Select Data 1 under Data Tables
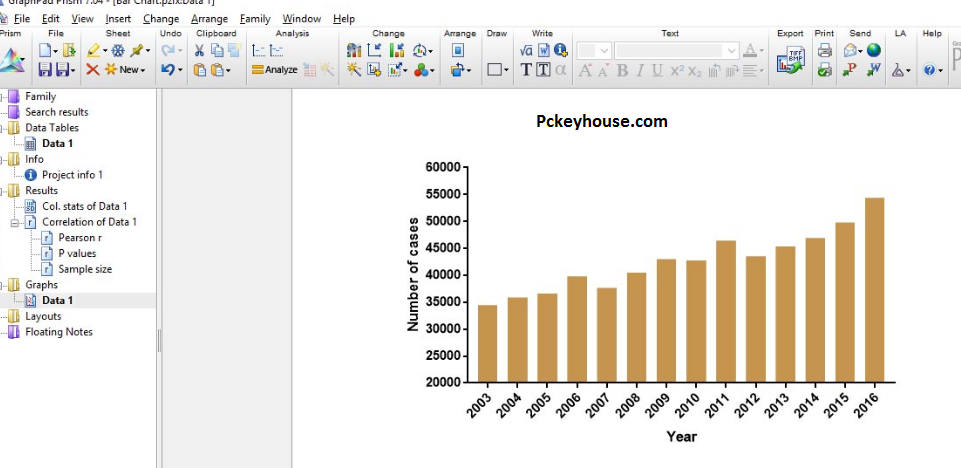 click(57, 143)
